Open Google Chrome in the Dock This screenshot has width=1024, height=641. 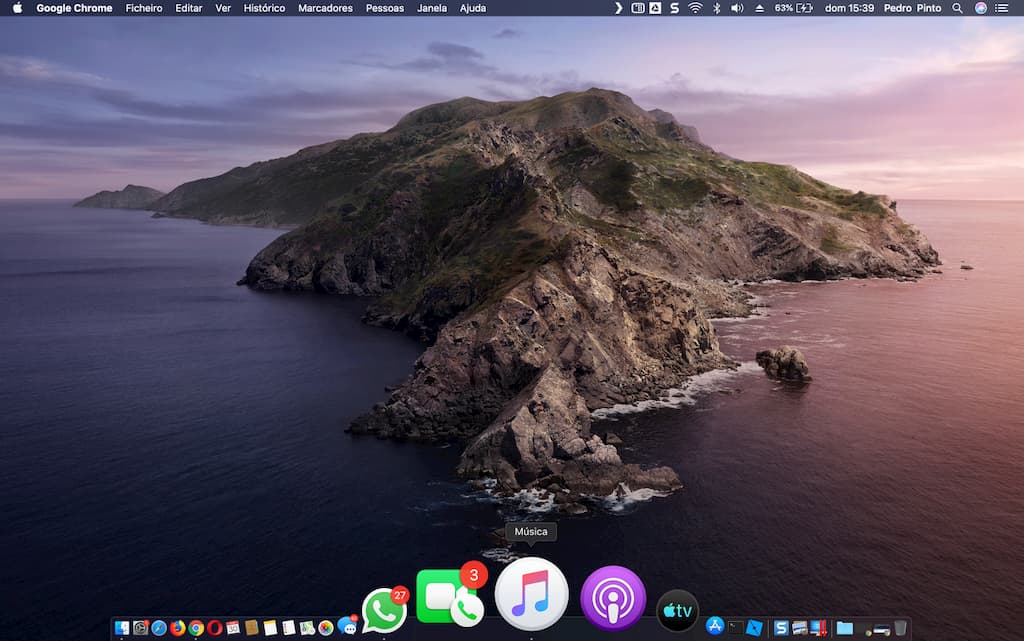click(x=196, y=628)
